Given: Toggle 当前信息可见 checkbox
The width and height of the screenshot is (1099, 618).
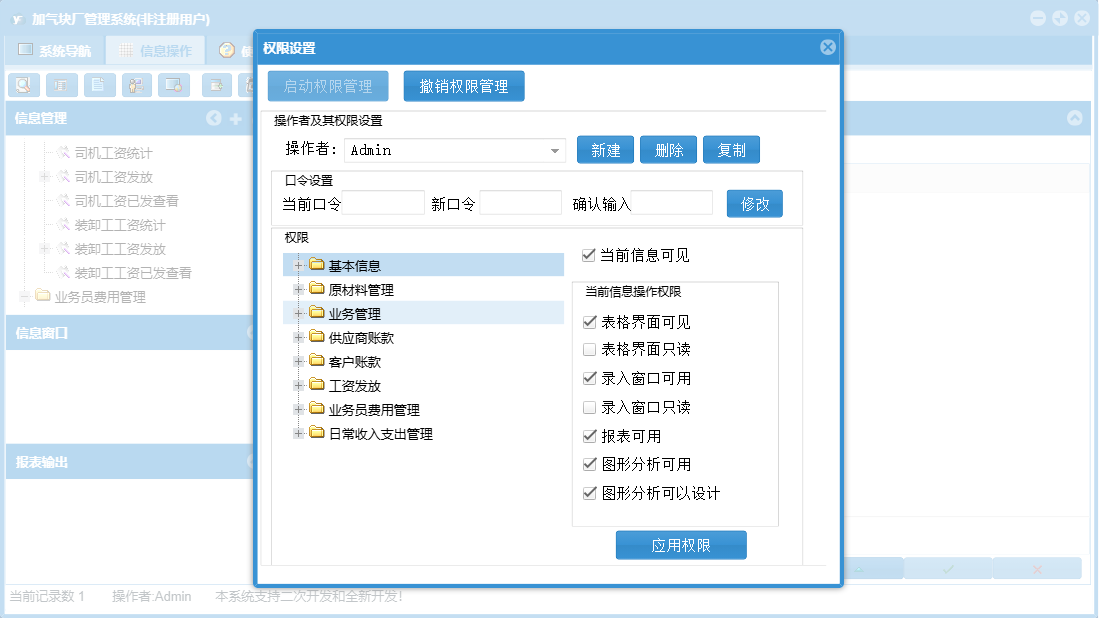Looking at the screenshot, I should pos(589,255).
